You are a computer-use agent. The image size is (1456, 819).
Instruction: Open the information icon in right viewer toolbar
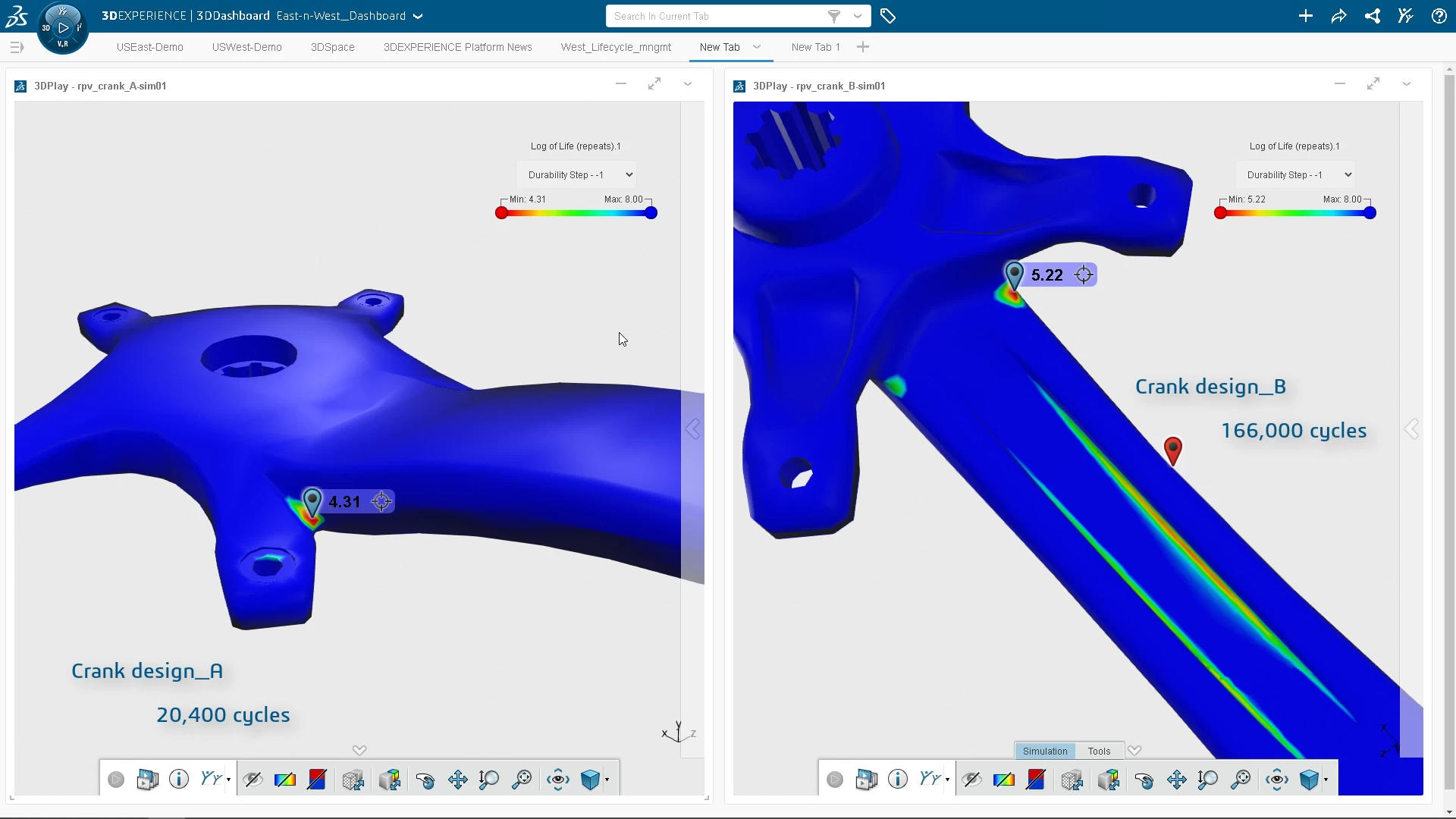pyautogui.click(x=899, y=779)
